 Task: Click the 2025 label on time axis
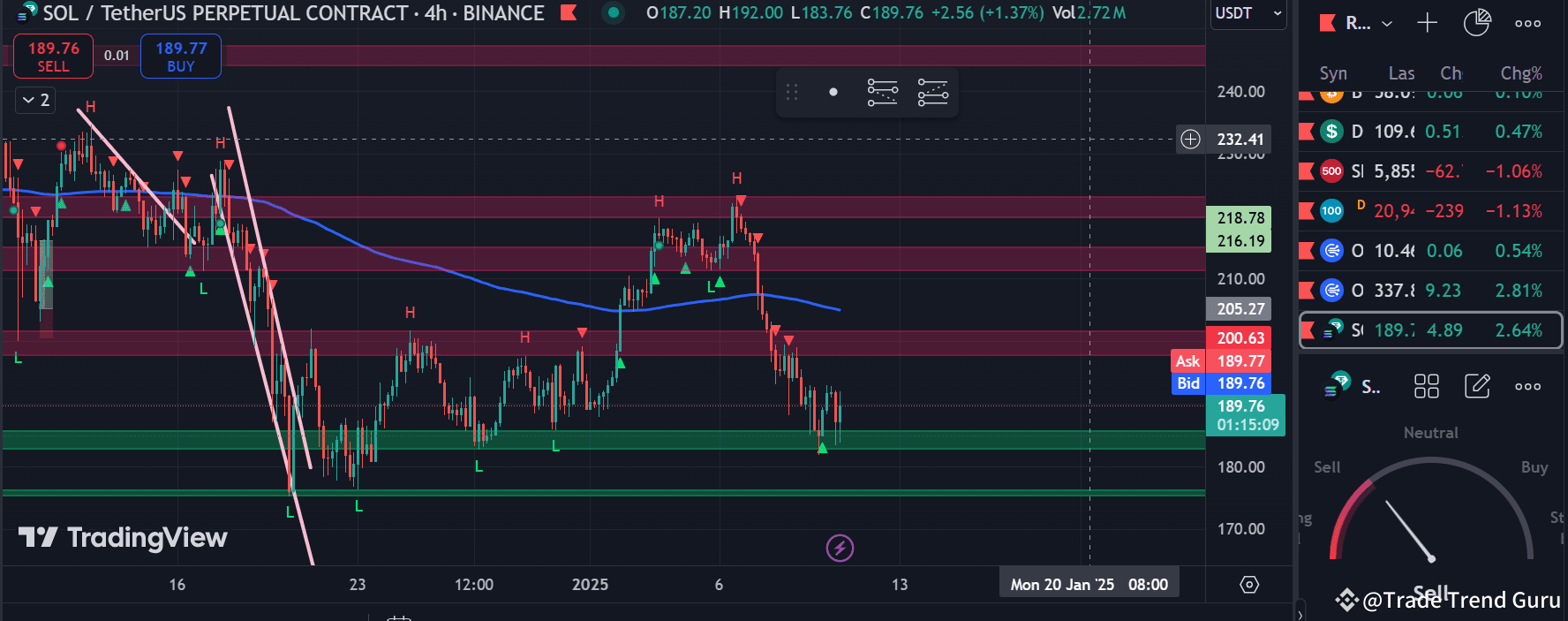coord(590,585)
